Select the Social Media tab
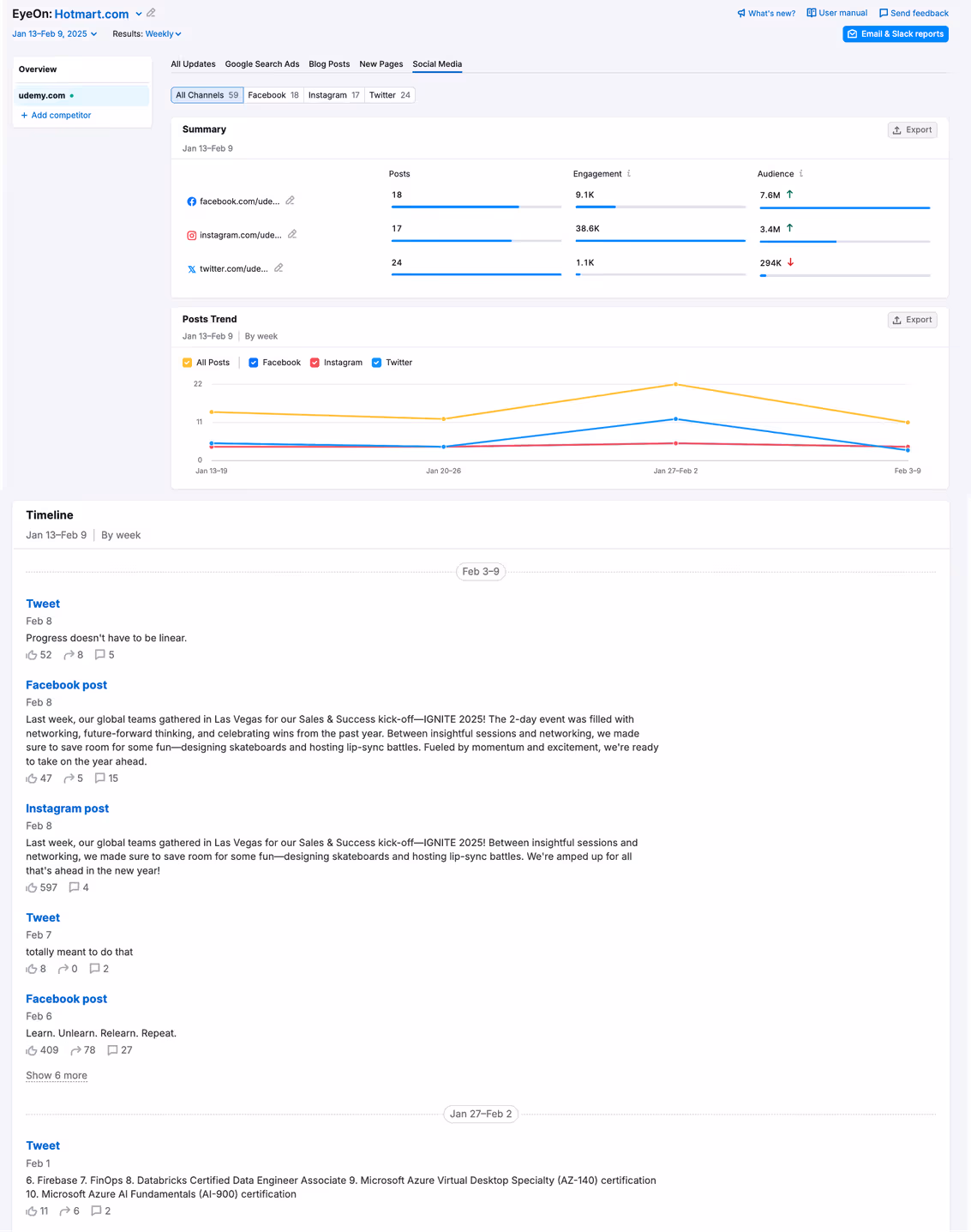 click(437, 64)
